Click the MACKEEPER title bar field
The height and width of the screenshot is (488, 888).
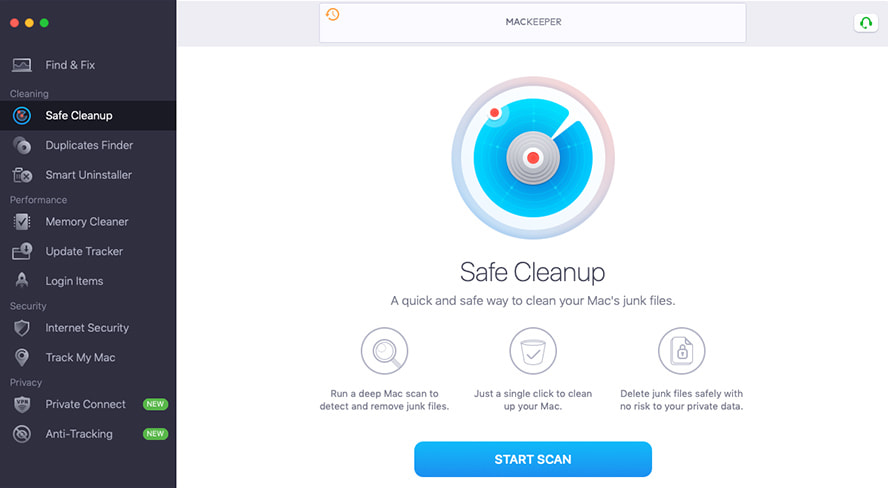point(532,23)
